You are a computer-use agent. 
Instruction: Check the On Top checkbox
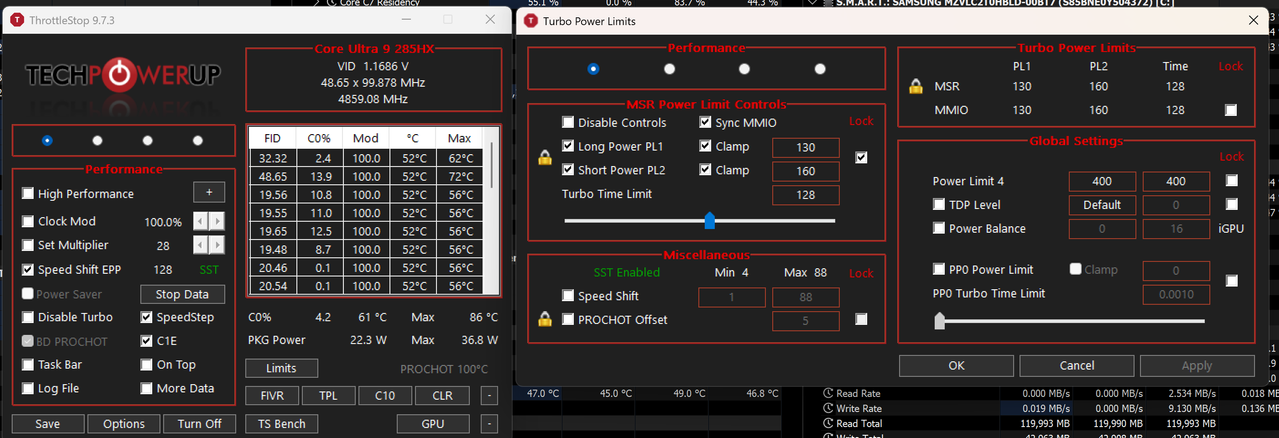tap(147, 365)
